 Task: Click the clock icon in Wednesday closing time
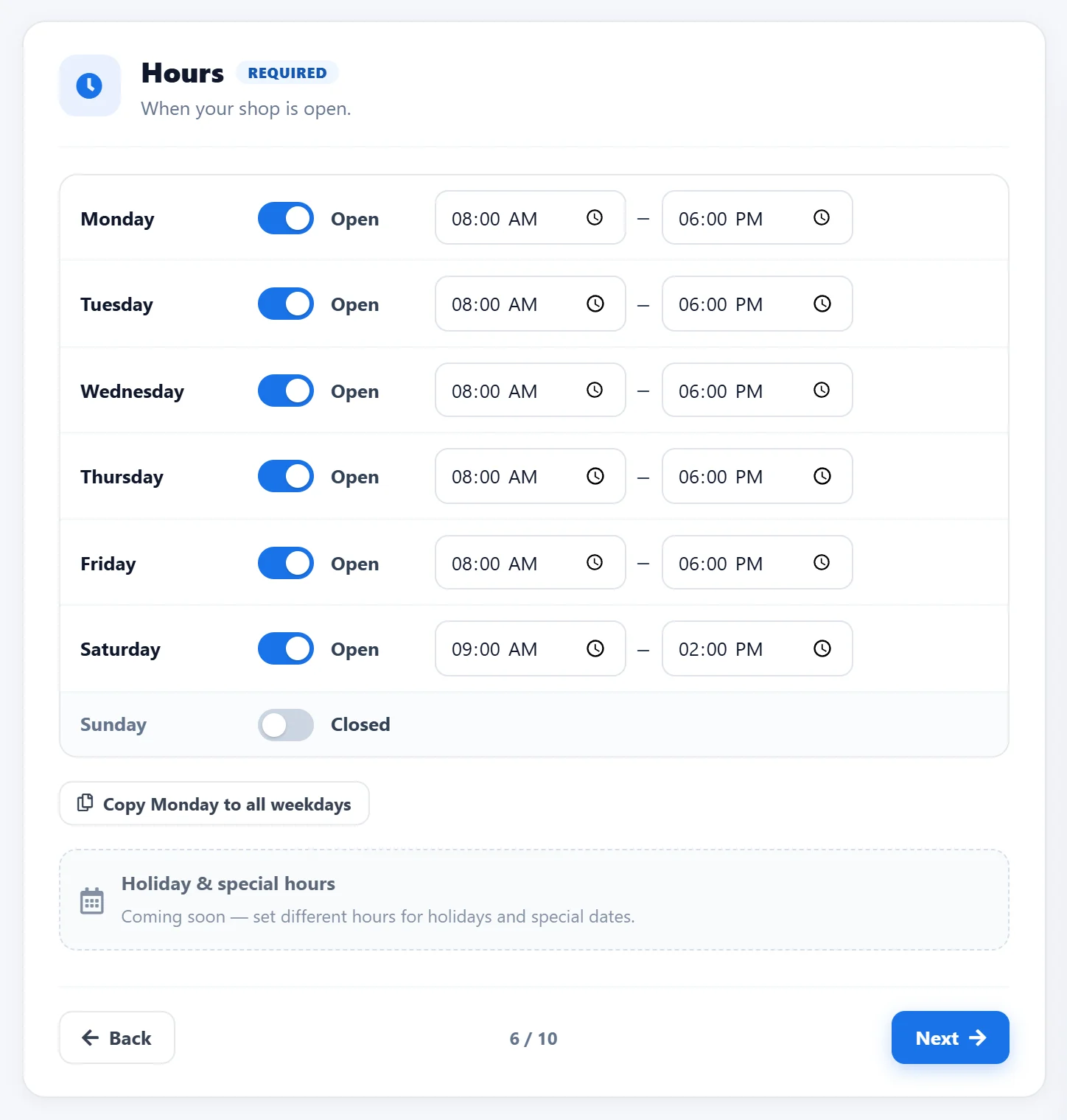tap(822, 390)
